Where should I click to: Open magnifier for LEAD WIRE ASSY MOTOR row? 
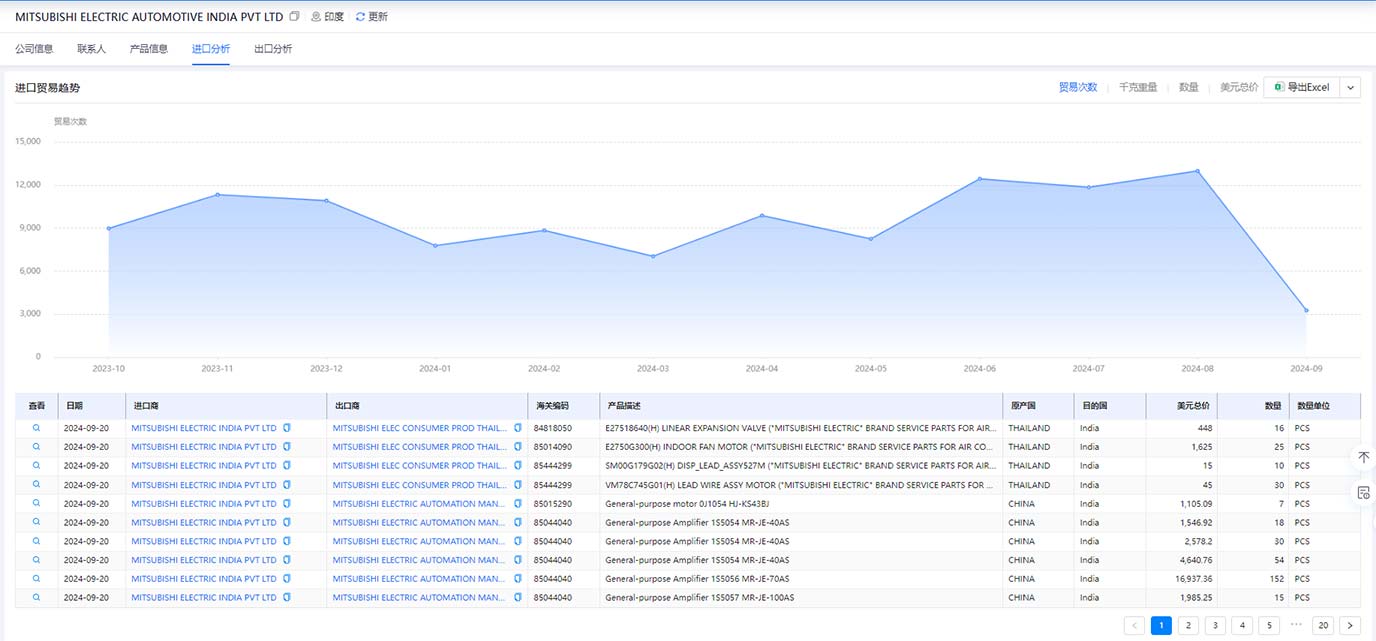pyautogui.click(x=36, y=484)
